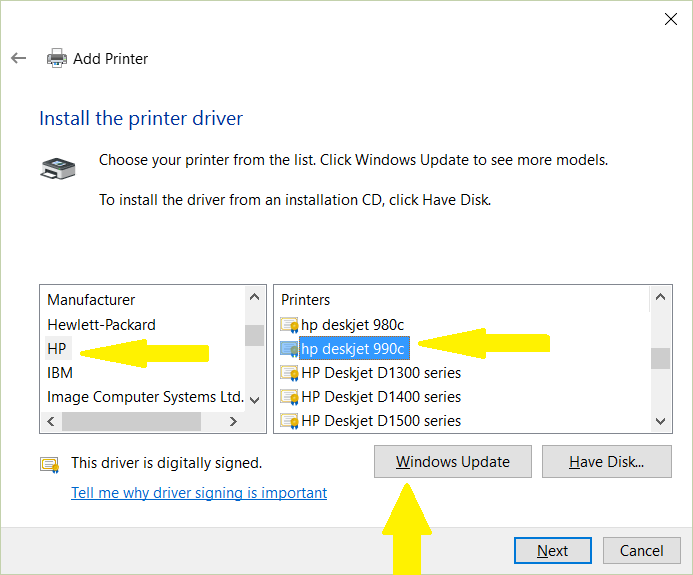Click the hp deskjet 980c driver icon
Image resolution: width=693 pixels, height=575 pixels.
289,325
